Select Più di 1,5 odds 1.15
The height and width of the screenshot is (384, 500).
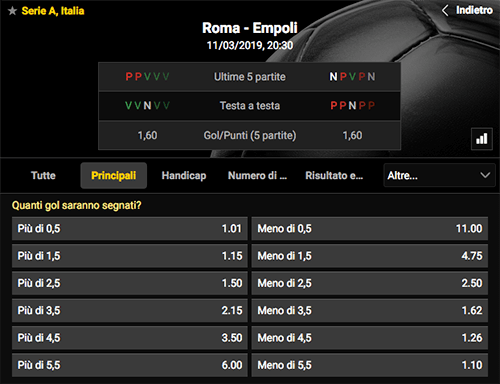(x=130, y=256)
